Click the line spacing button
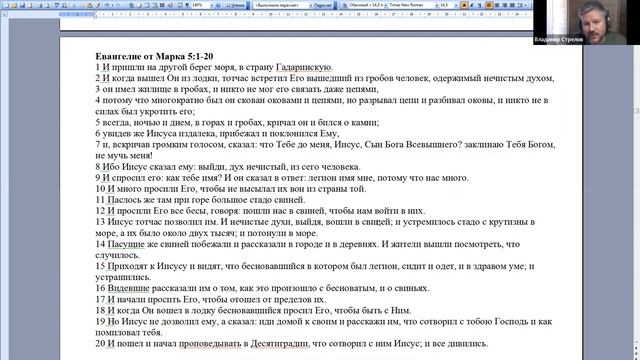The image size is (640, 360). click(520, 5)
